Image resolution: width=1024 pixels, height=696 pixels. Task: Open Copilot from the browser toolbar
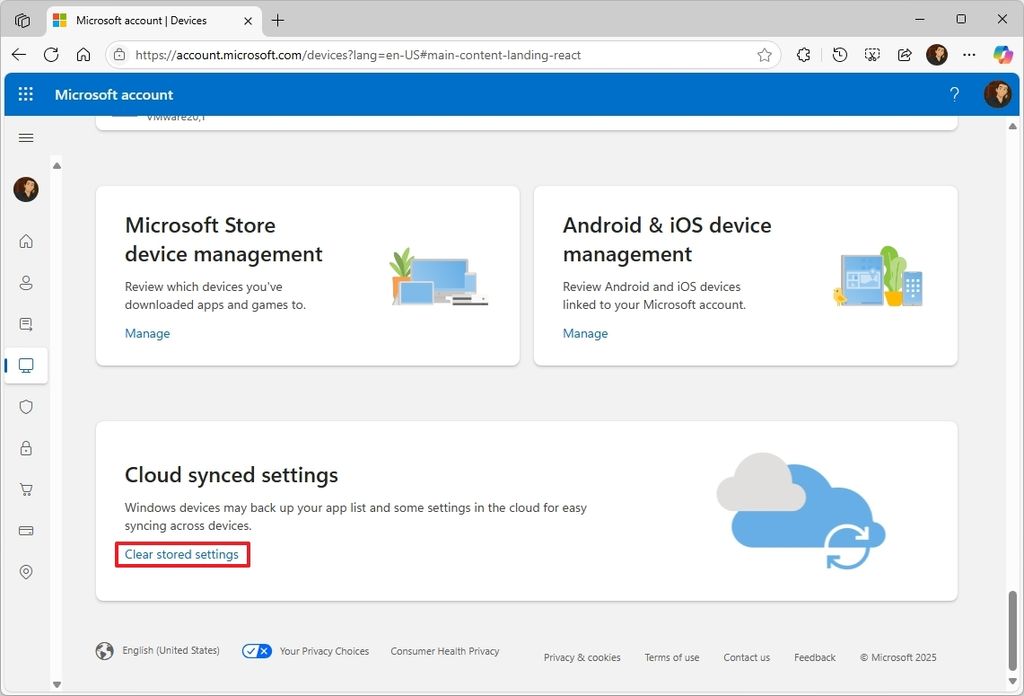1003,55
